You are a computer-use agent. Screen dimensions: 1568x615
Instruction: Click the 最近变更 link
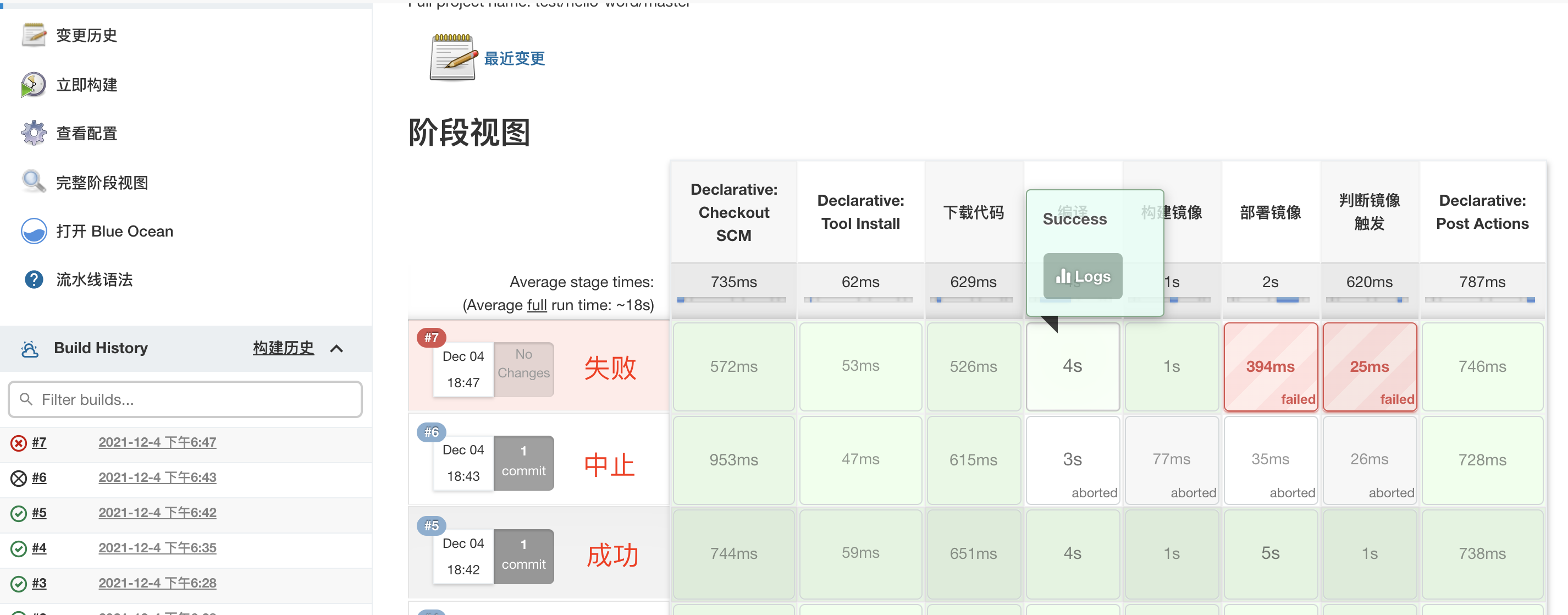point(515,58)
